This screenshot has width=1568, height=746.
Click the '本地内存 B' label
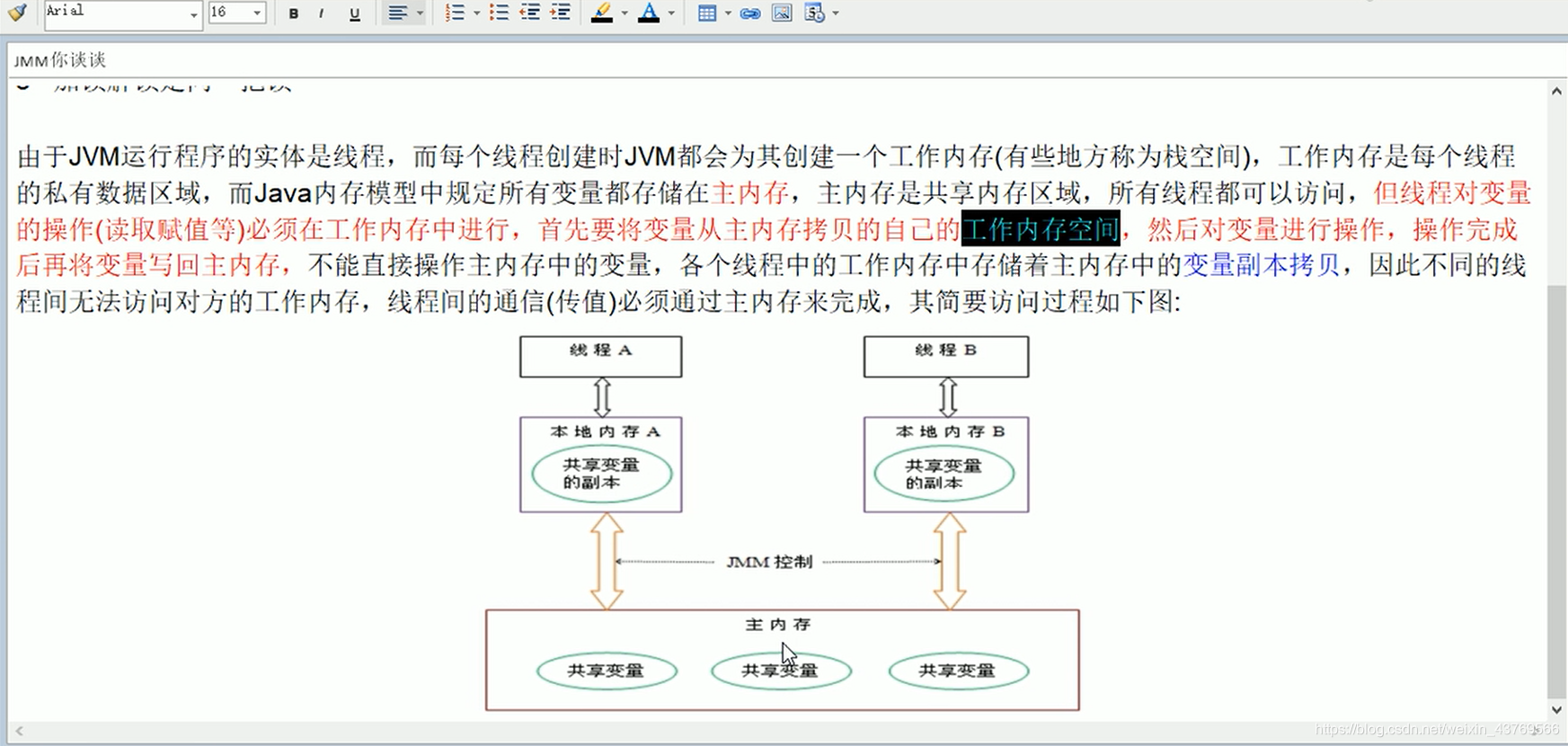coord(950,431)
